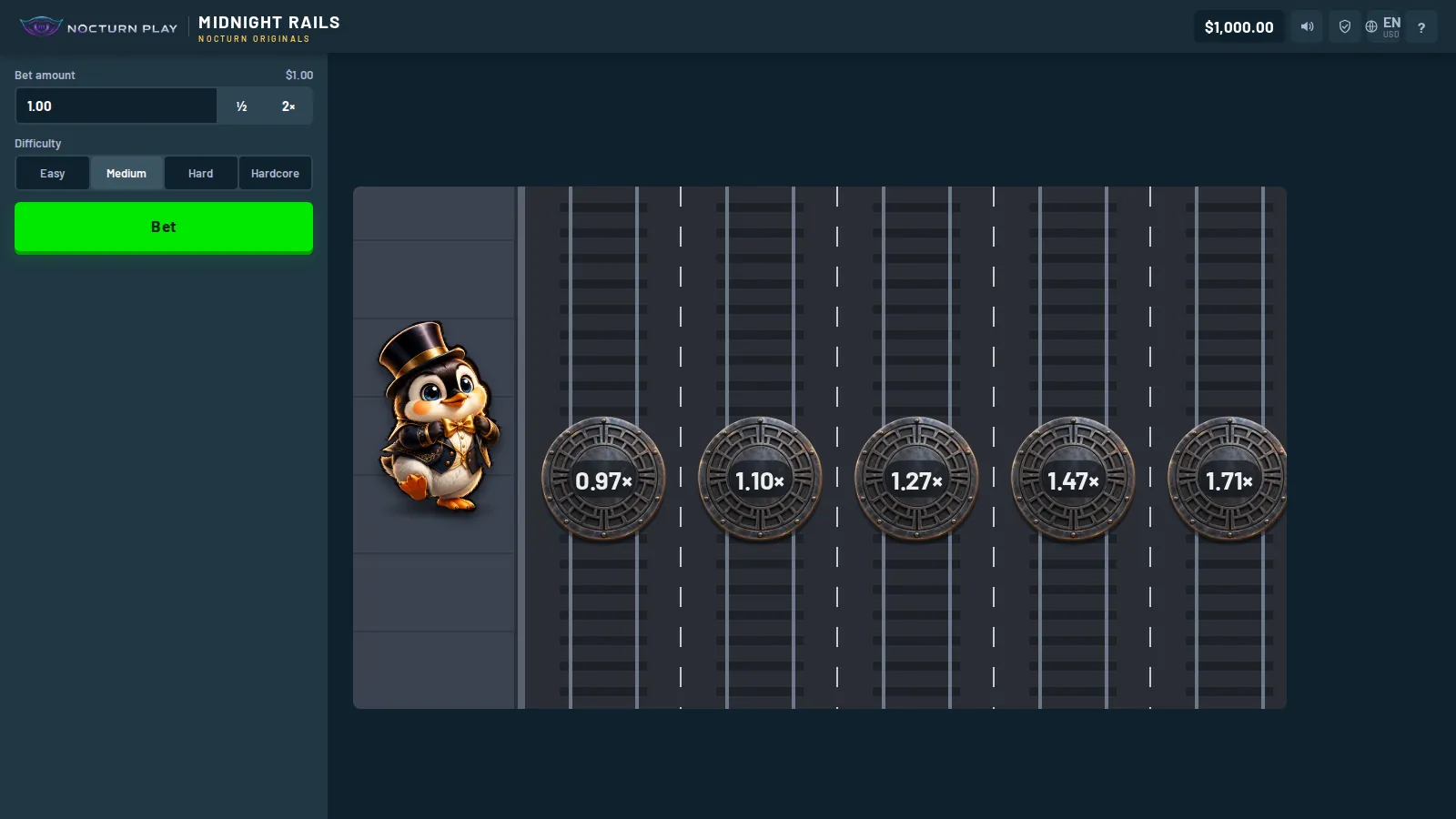This screenshot has width=1456, height=819.
Task: Click the green Bet button
Action: (164, 227)
